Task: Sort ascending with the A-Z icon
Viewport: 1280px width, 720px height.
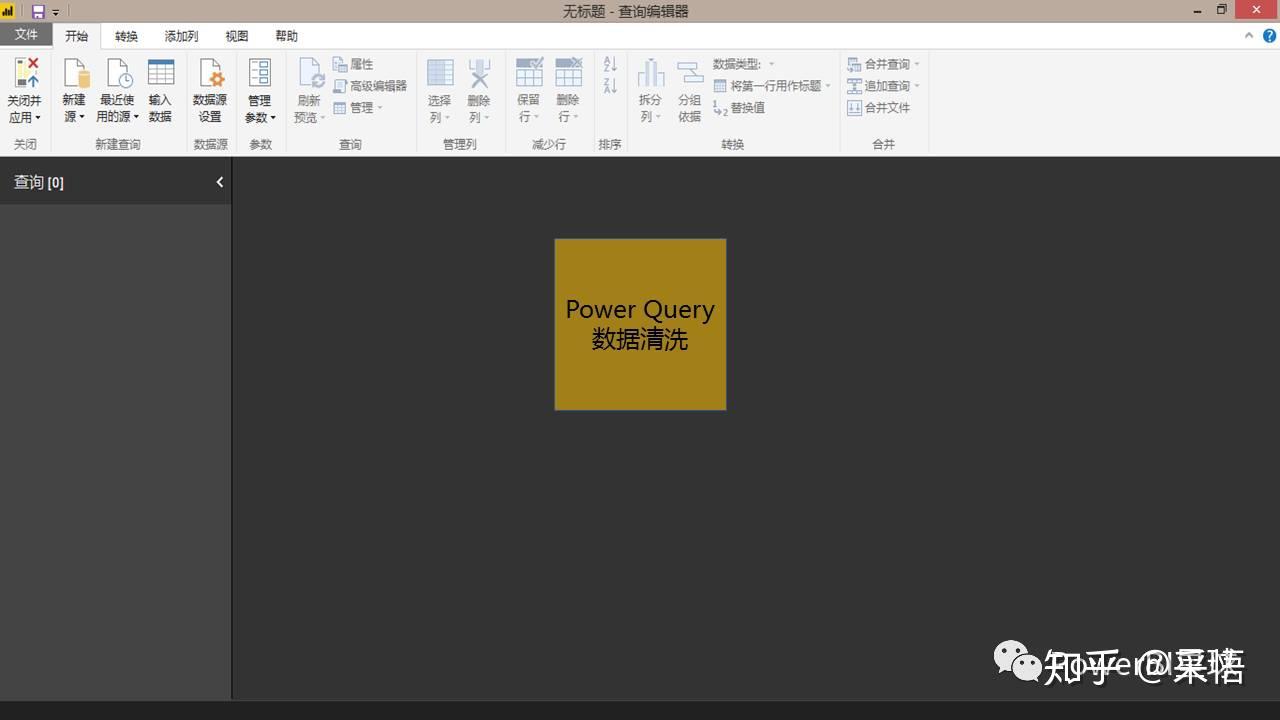Action: [610, 64]
